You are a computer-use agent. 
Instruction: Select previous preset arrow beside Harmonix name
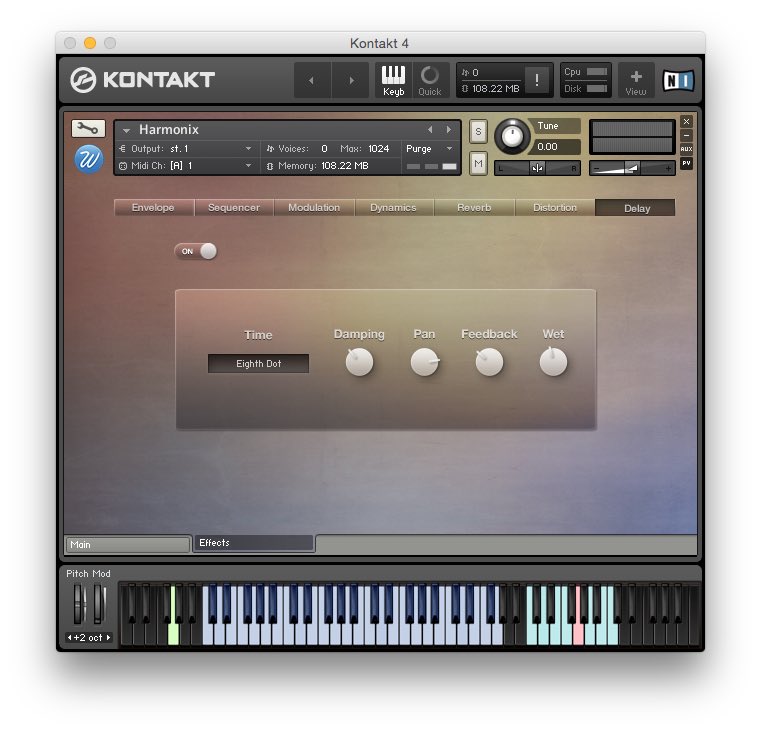[x=430, y=130]
